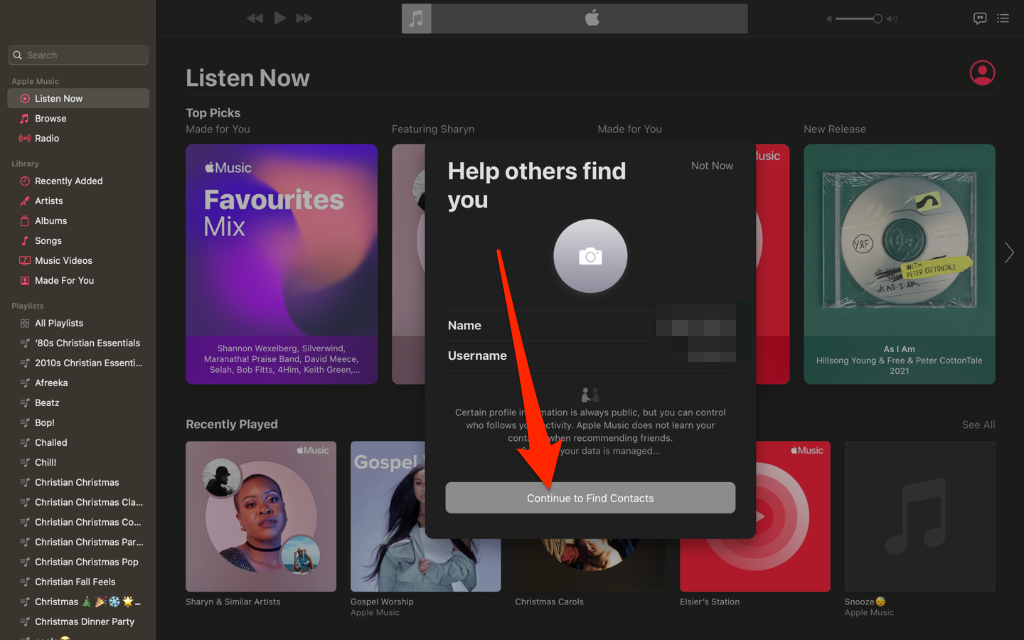Click the Username field in the dialog
The height and width of the screenshot is (640, 1024).
tap(590, 355)
